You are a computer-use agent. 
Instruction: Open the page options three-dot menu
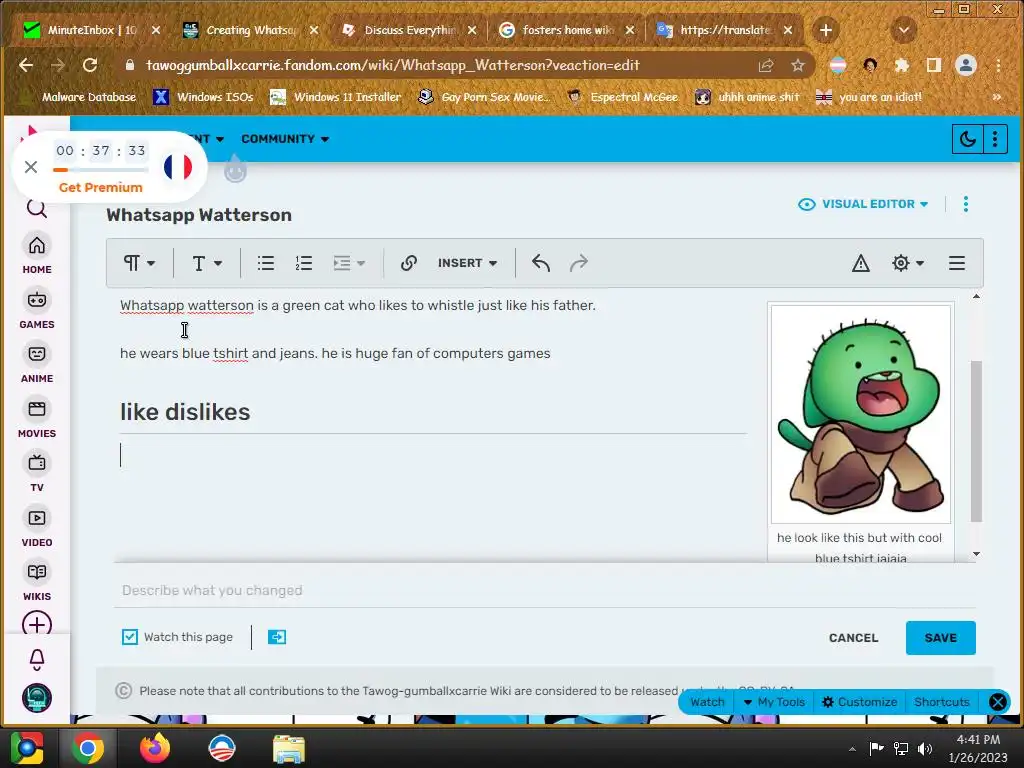coord(966,204)
